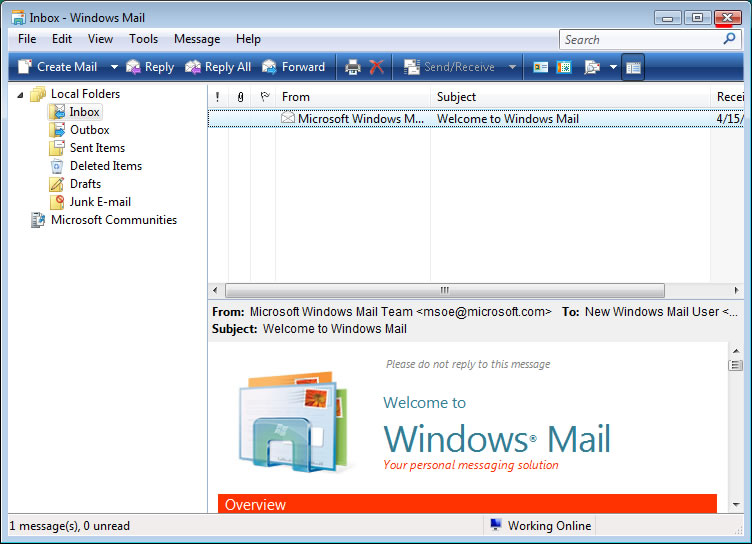Open Contacts from the toolbar icon
Screen dimensions: 752x544
tap(541, 67)
